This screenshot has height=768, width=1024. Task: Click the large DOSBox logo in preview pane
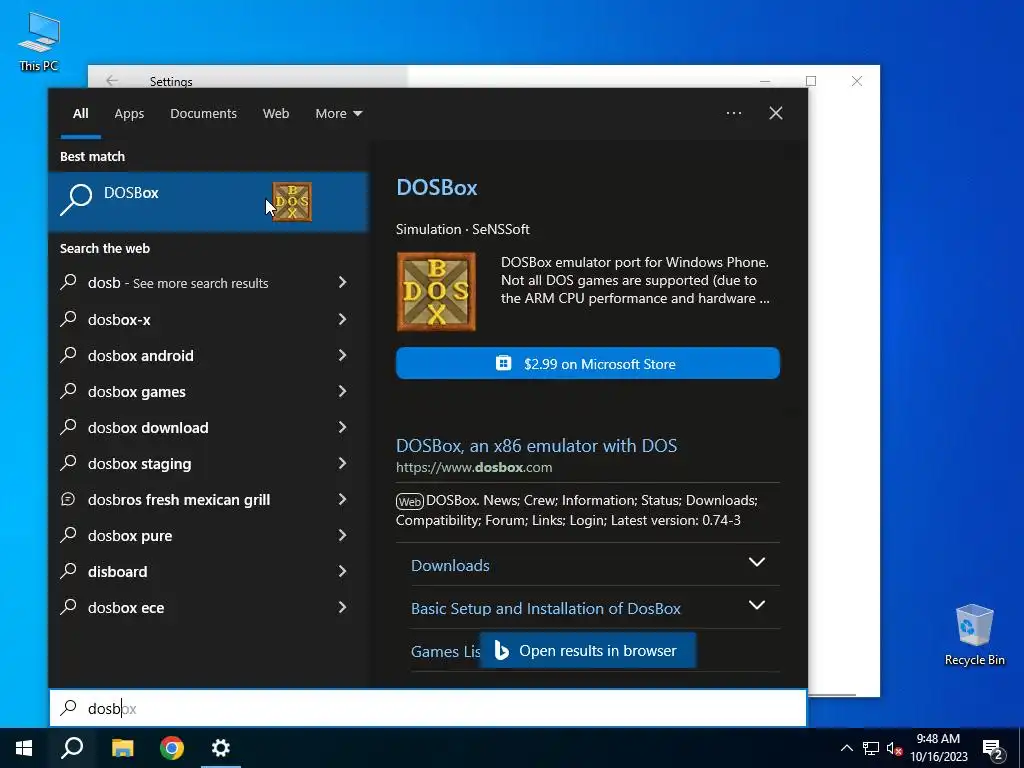coord(436,291)
